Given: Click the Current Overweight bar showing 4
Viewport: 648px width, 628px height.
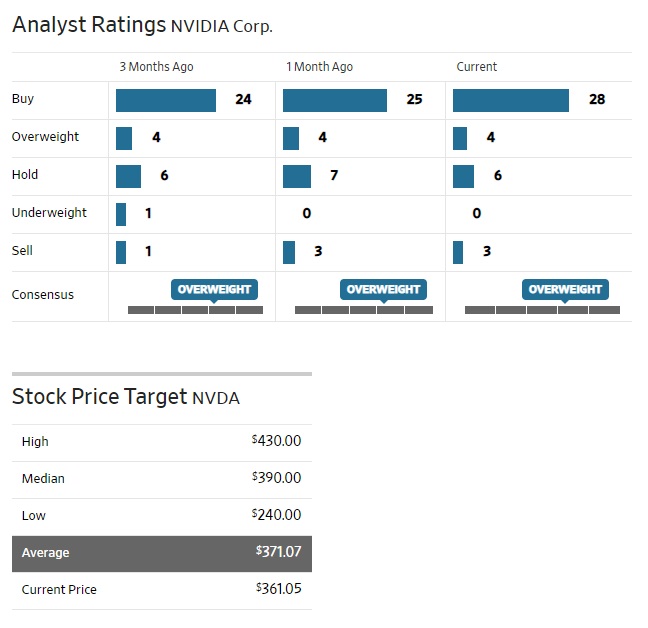Looking at the screenshot, I should pos(460,138).
